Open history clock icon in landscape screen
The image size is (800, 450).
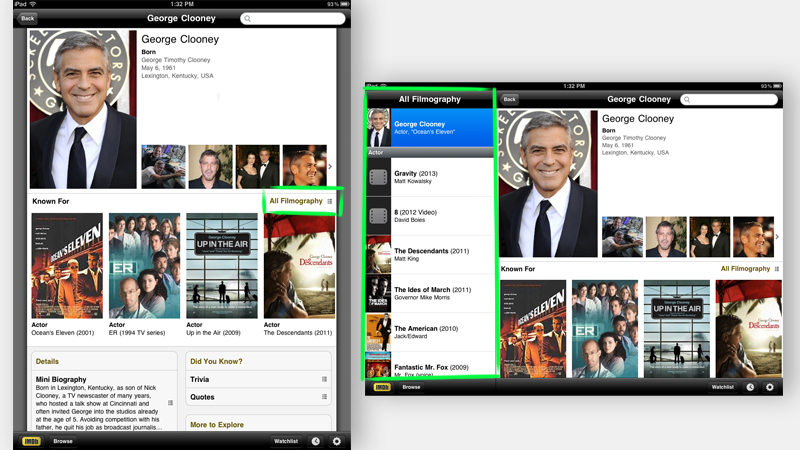[750, 387]
